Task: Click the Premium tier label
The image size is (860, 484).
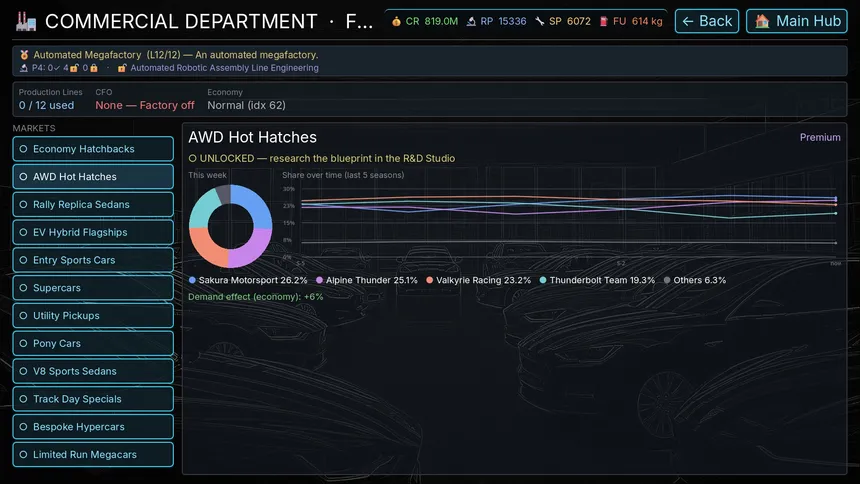Action: coord(820,137)
